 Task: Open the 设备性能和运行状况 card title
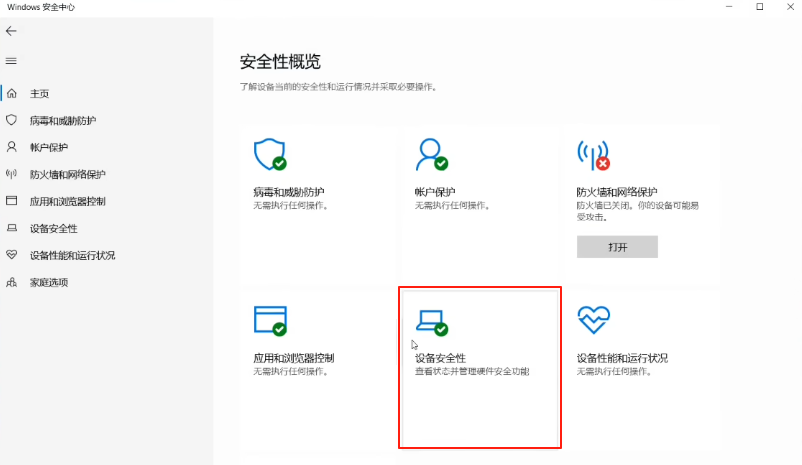coord(622,358)
